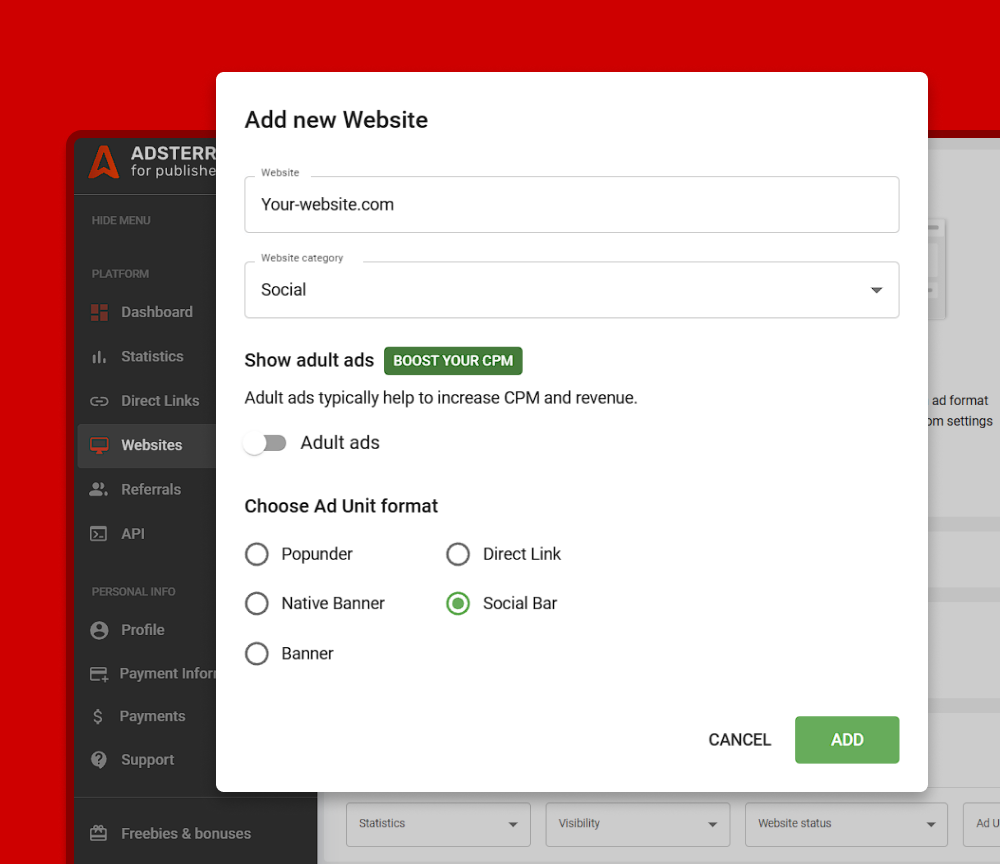Click the ADD button

846,739
